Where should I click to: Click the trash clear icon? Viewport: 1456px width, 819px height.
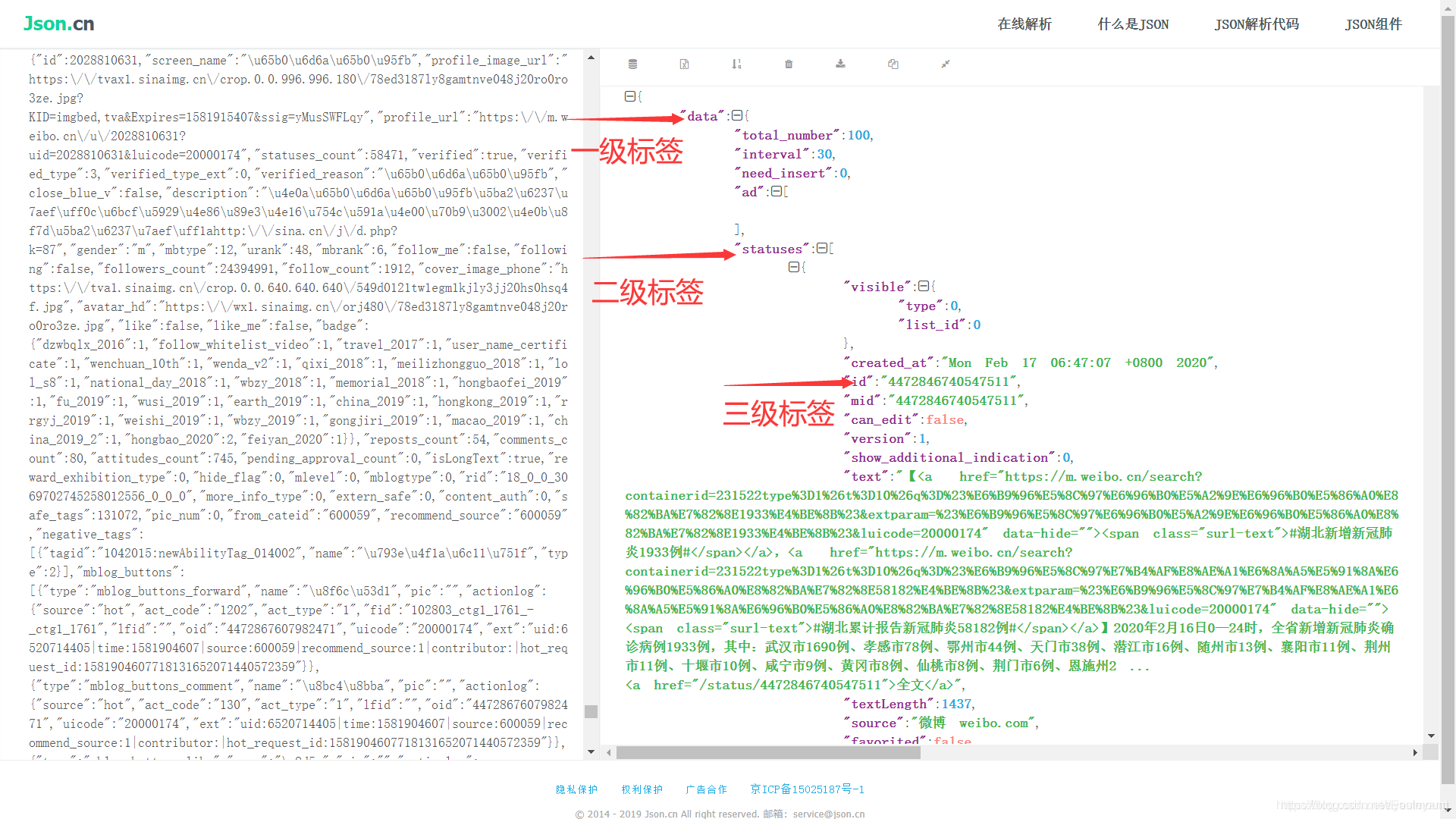[789, 64]
